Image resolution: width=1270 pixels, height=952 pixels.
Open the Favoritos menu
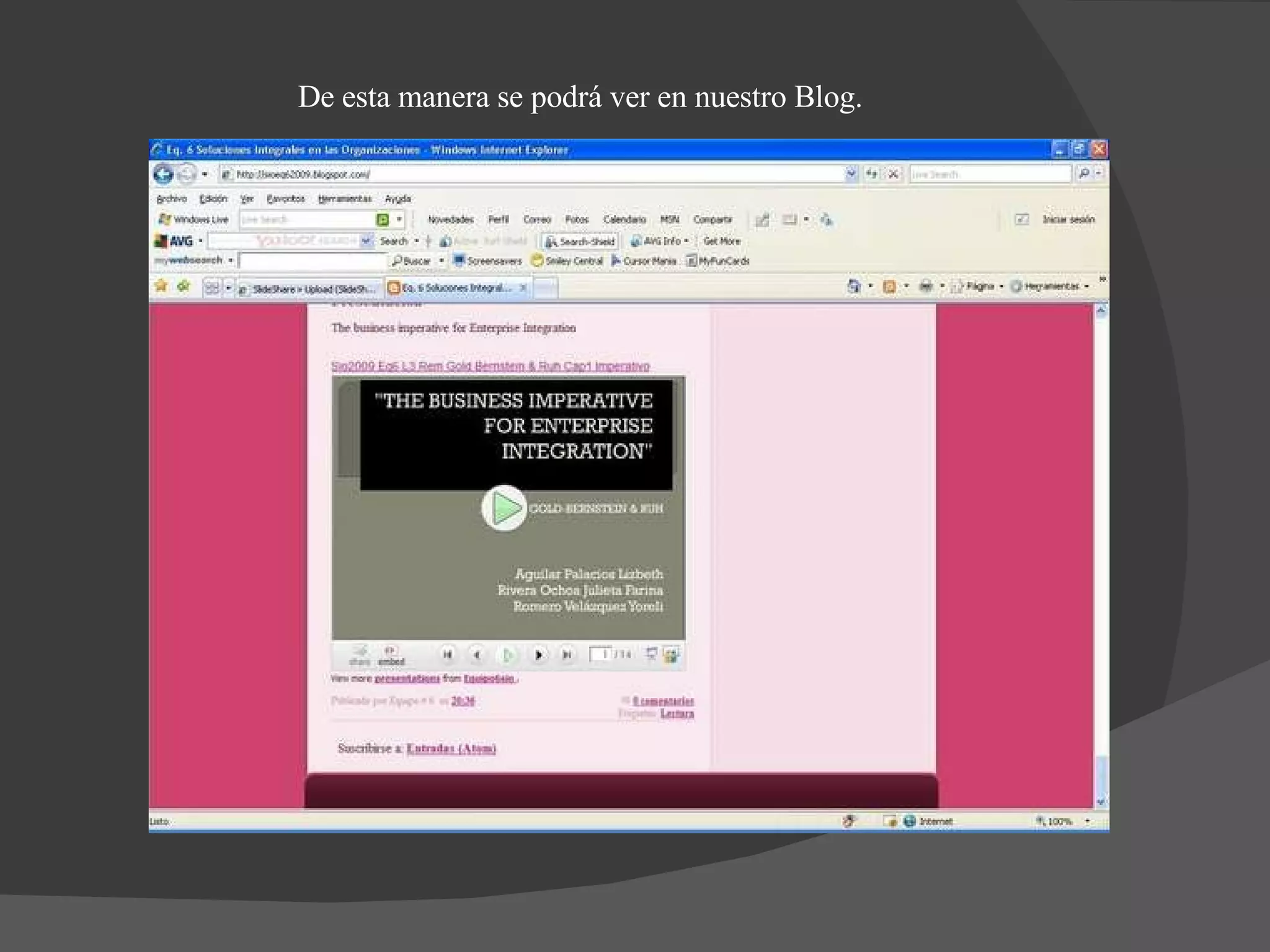(x=285, y=199)
